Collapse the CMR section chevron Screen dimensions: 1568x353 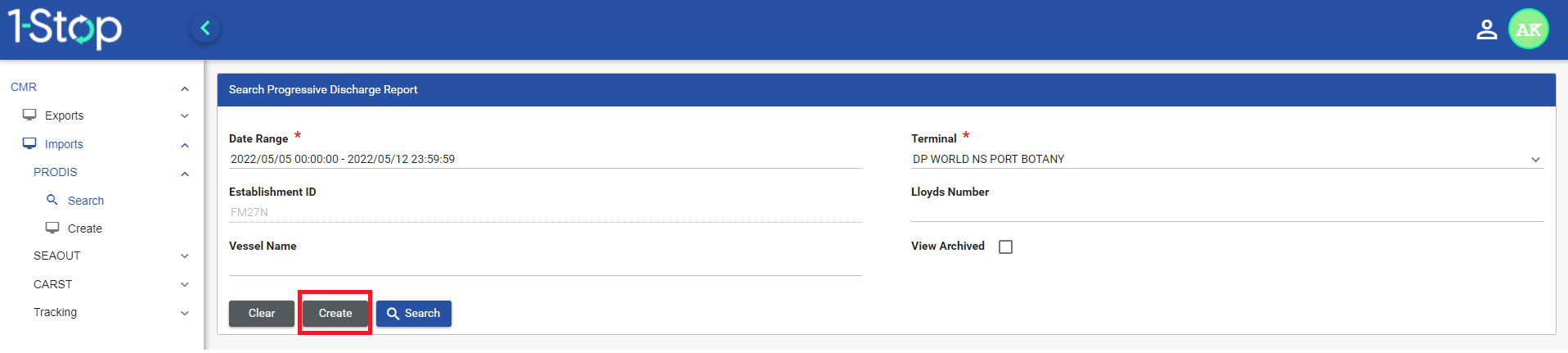(185, 88)
